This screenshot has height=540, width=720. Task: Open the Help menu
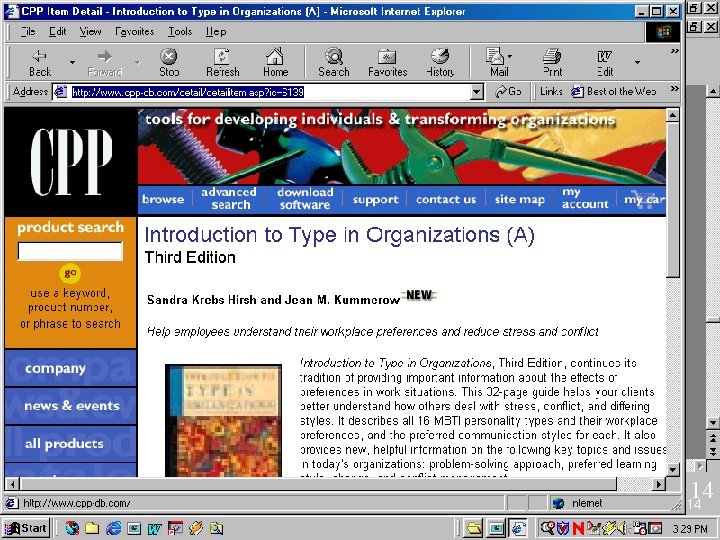pyautogui.click(x=215, y=32)
